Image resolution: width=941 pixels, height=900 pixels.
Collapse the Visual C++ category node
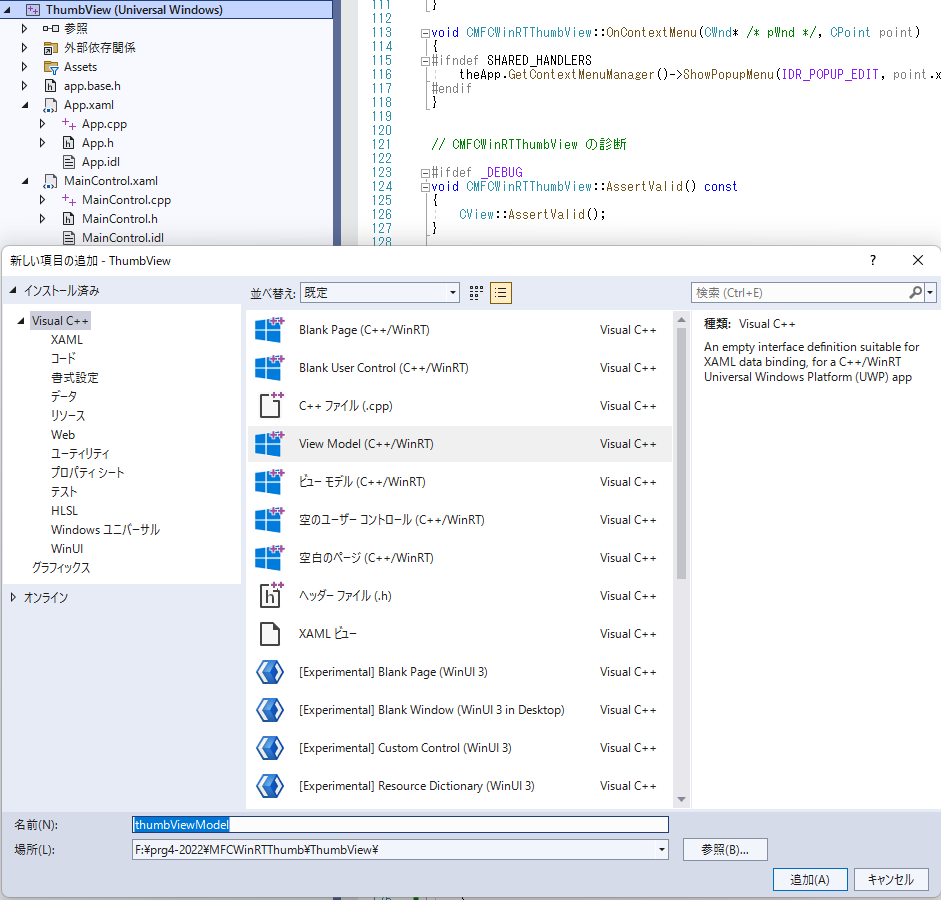pyautogui.click(x=21, y=320)
